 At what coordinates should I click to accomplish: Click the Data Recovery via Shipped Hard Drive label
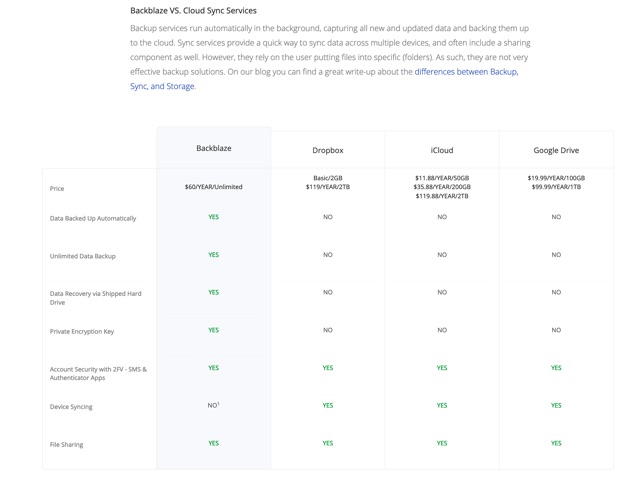[96, 298]
